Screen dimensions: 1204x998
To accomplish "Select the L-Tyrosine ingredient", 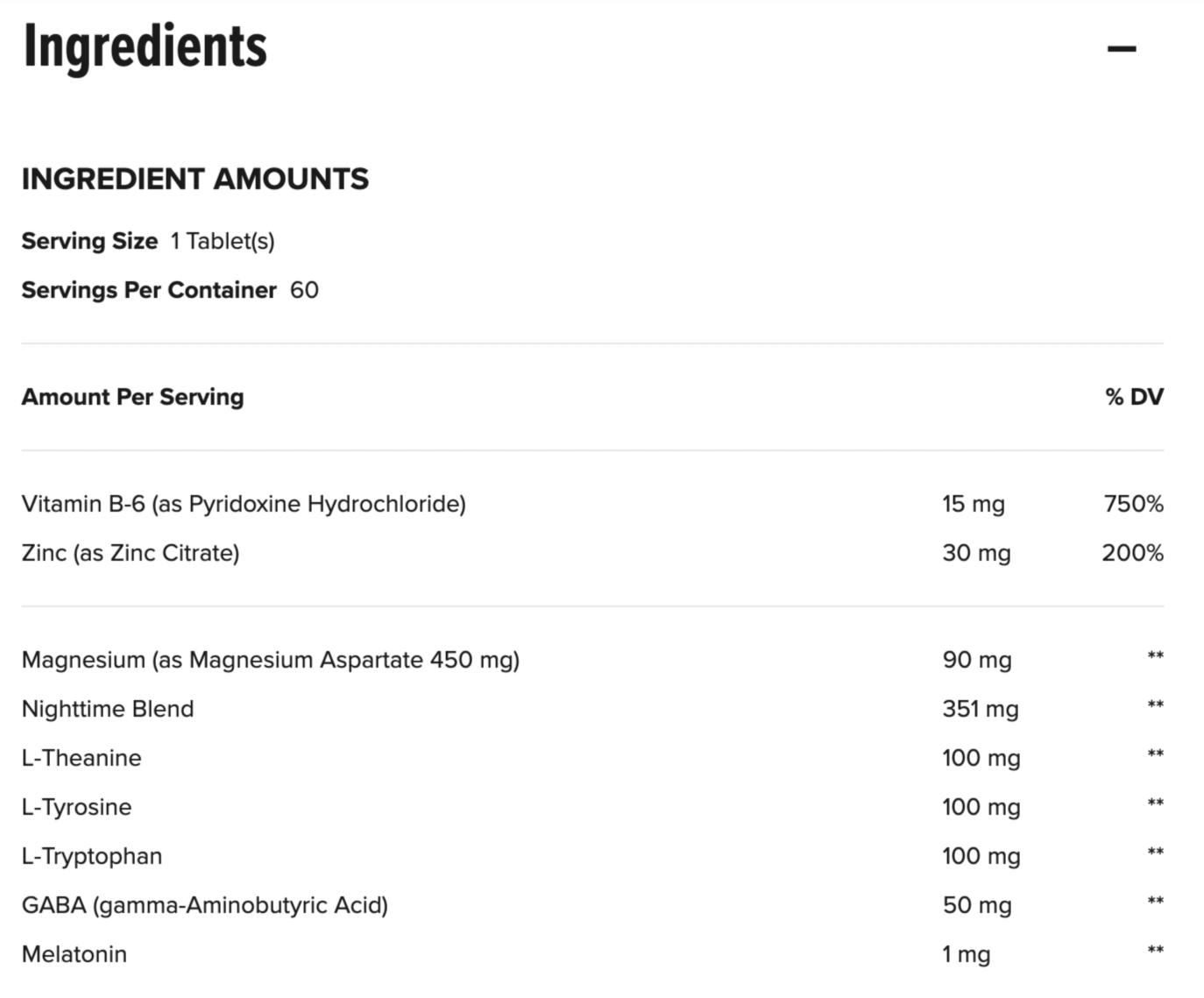I will (77, 807).
